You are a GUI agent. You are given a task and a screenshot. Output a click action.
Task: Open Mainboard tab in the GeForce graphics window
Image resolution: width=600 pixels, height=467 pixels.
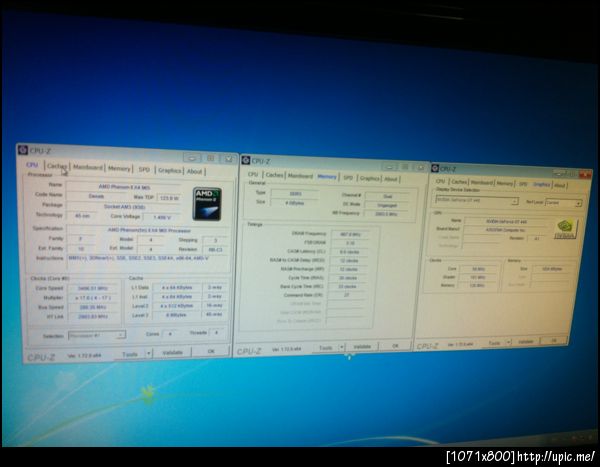[x=481, y=183]
